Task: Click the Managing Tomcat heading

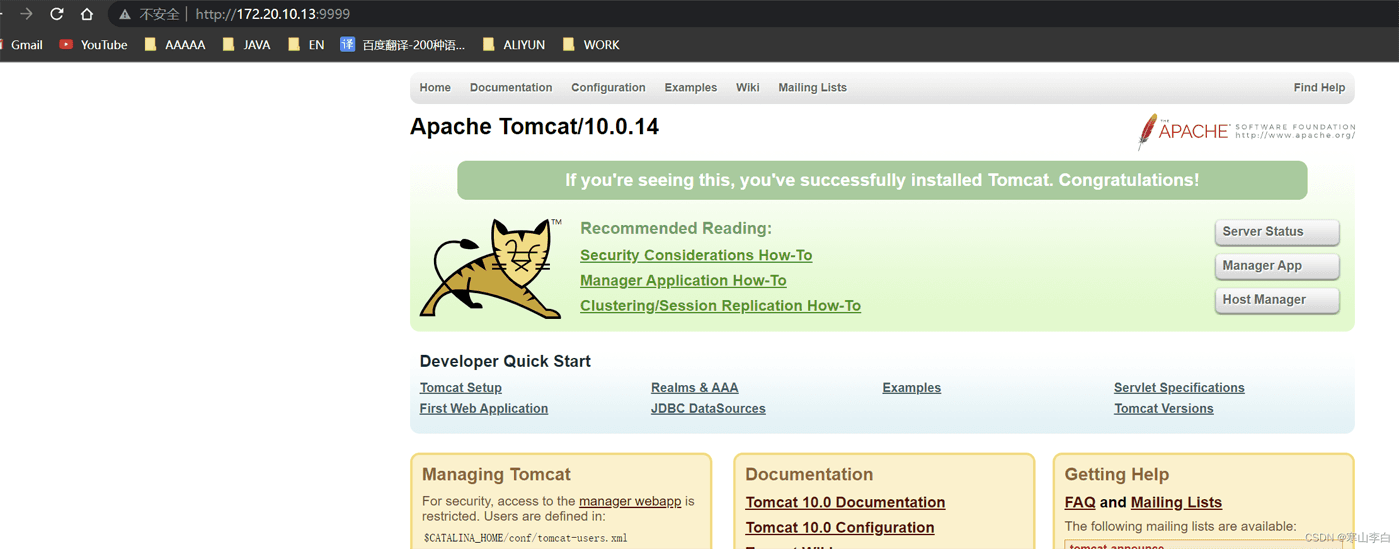Action: [496, 474]
